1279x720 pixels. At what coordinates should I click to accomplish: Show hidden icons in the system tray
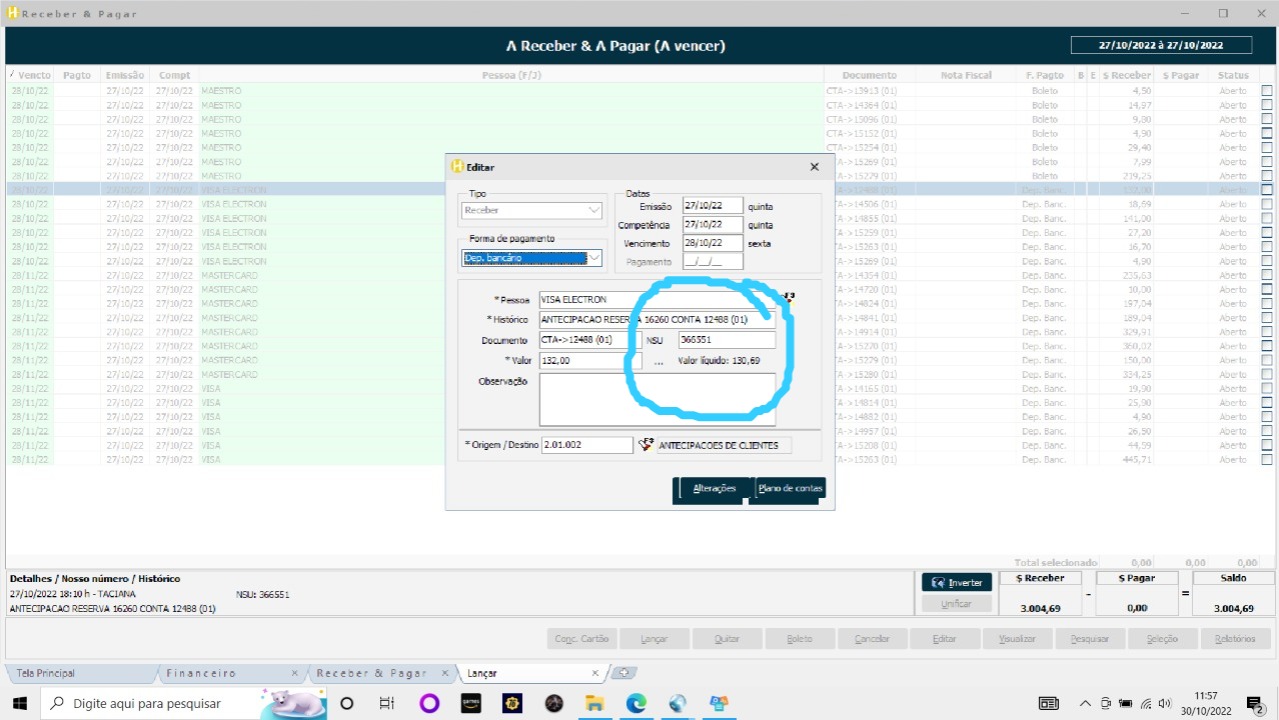pyautogui.click(x=1085, y=703)
